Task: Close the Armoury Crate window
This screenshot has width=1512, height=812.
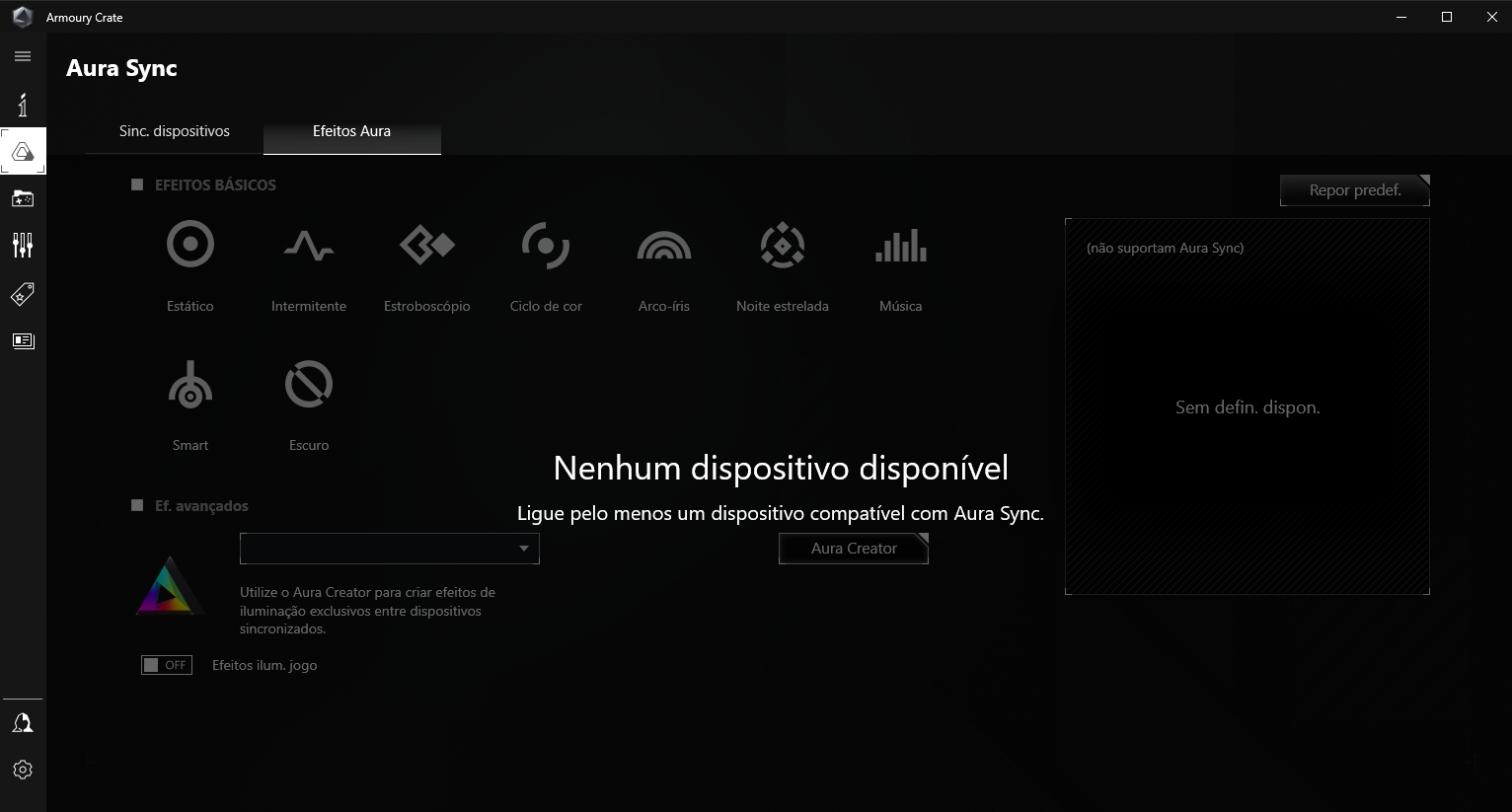Action: (x=1491, y=17)
